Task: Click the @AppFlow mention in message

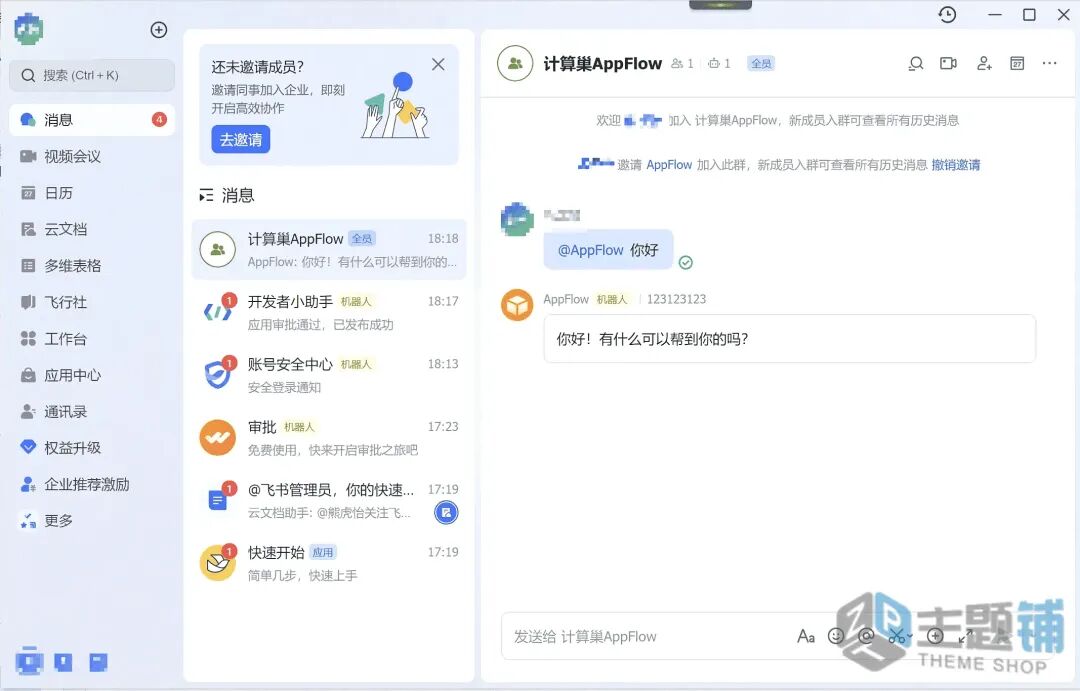Action: pos(590,250)
